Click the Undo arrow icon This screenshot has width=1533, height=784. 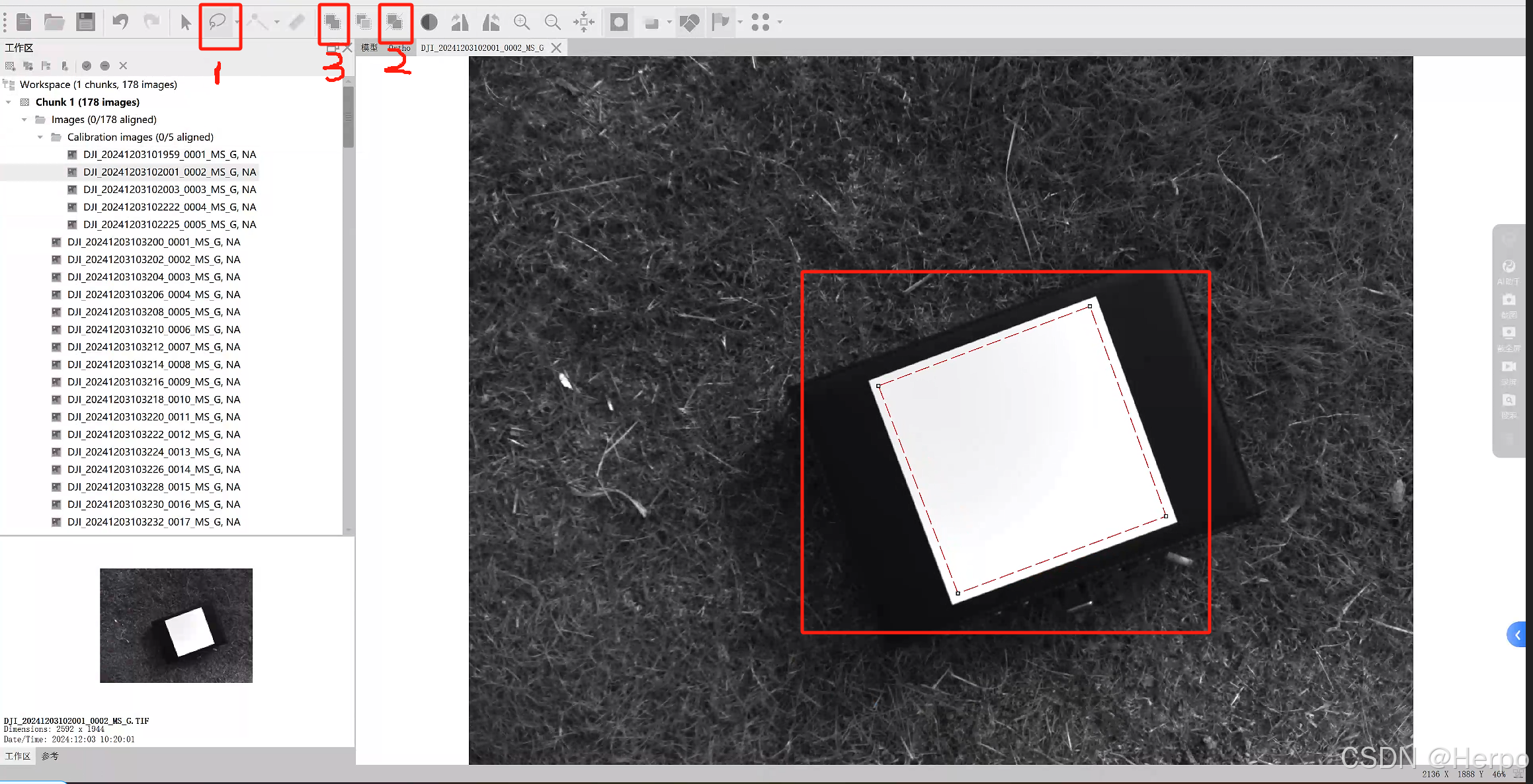coord(120,22)
